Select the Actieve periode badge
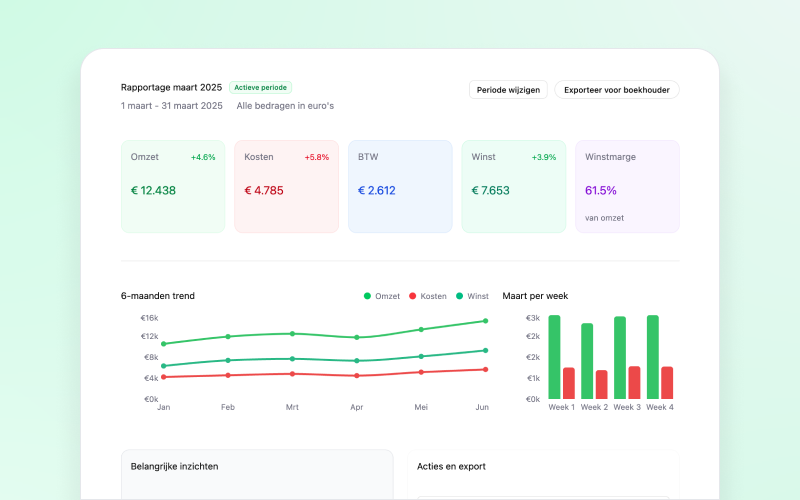Screen dimensions: 800x500 click(x=260, y=87)
